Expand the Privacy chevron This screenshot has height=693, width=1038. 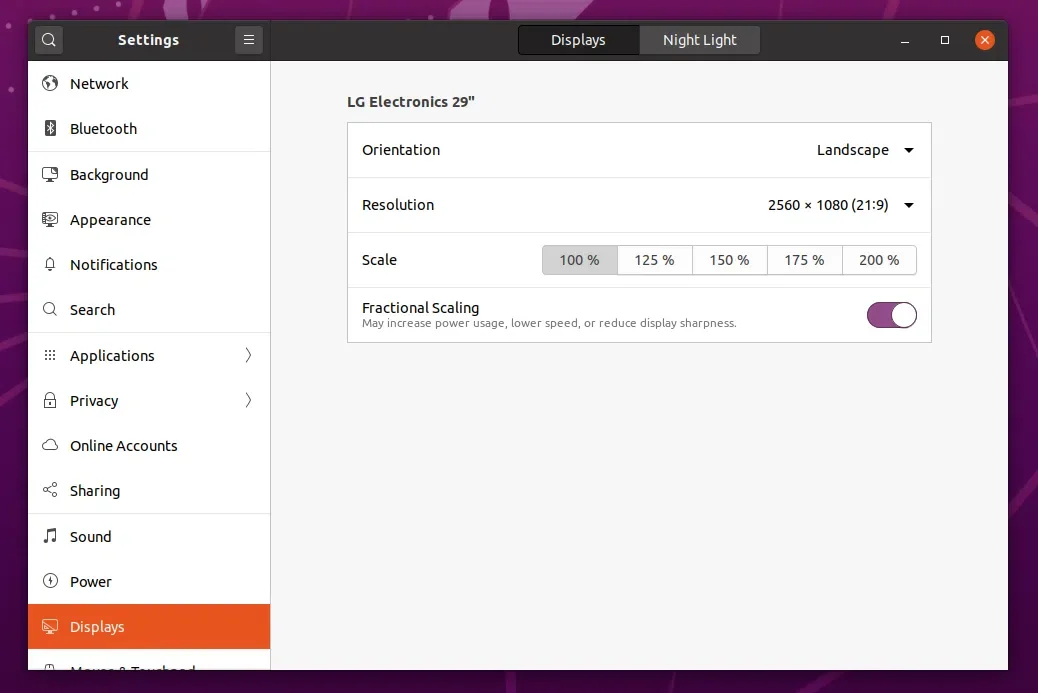click(248, 400)
